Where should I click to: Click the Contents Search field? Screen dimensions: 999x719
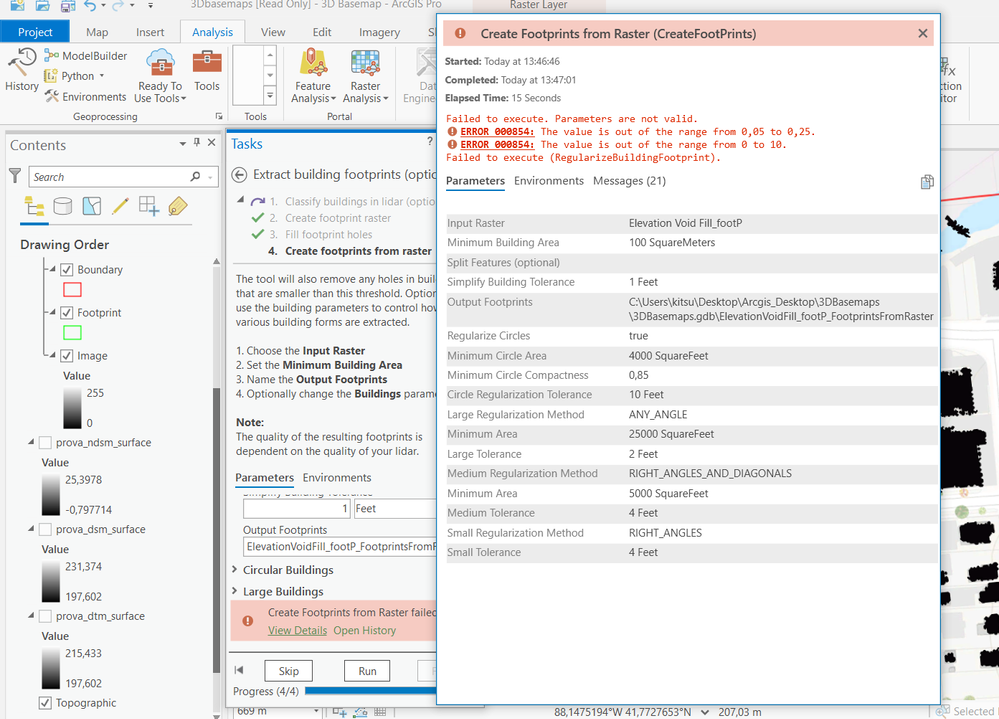tap(110, 176)
